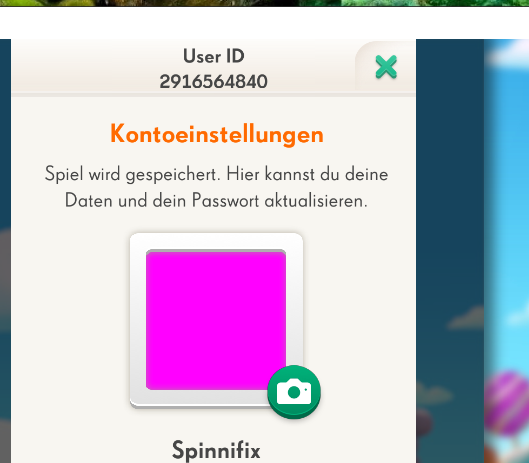Image resolution: width=529 pixels, height=463 pixels.
Task: Select the username Spinnifix
Action: [x=216, y=450]
